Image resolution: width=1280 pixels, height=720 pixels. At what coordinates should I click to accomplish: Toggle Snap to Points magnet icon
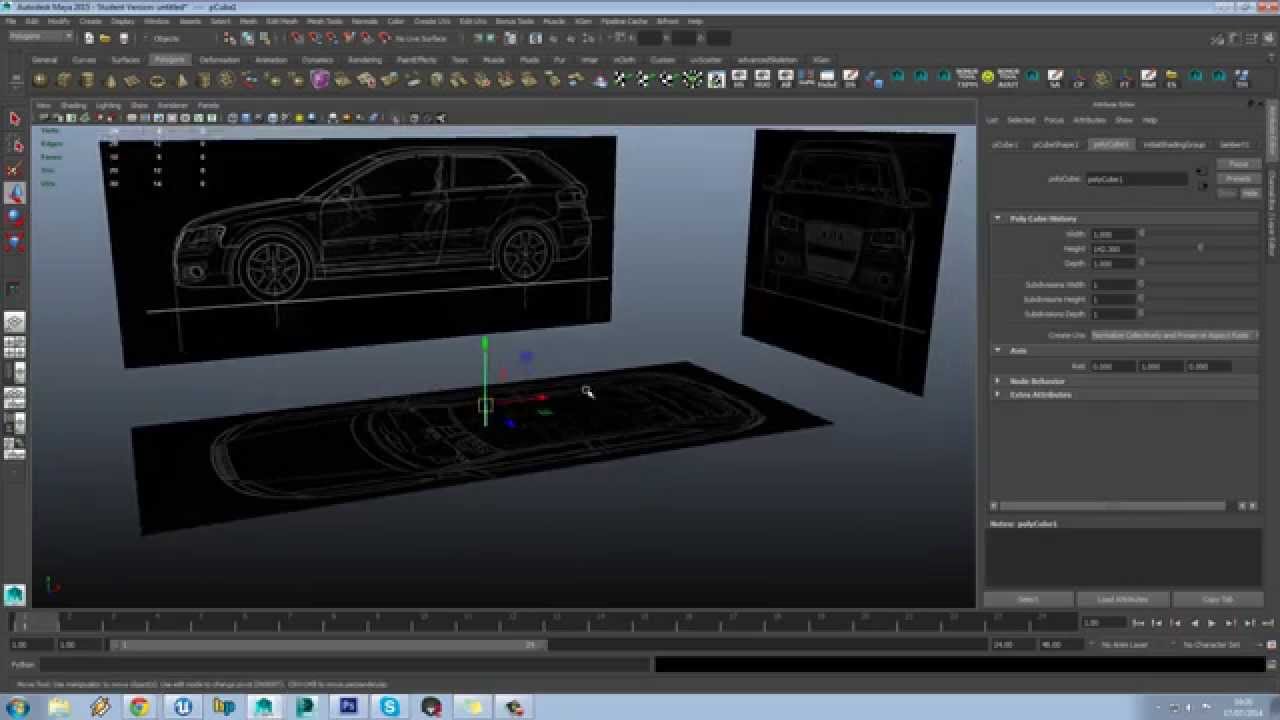pos(332,38)
